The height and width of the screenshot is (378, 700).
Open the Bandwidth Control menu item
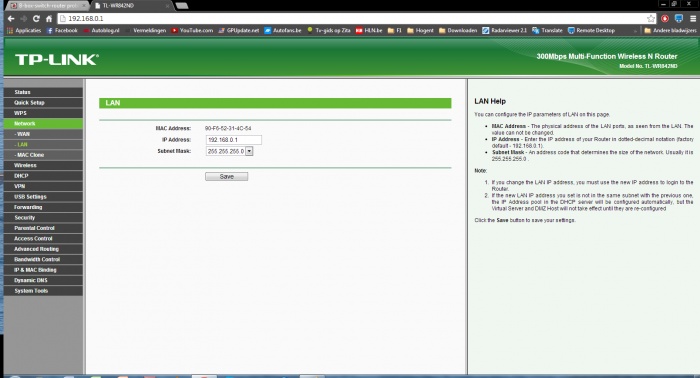[x=43, y=259]
